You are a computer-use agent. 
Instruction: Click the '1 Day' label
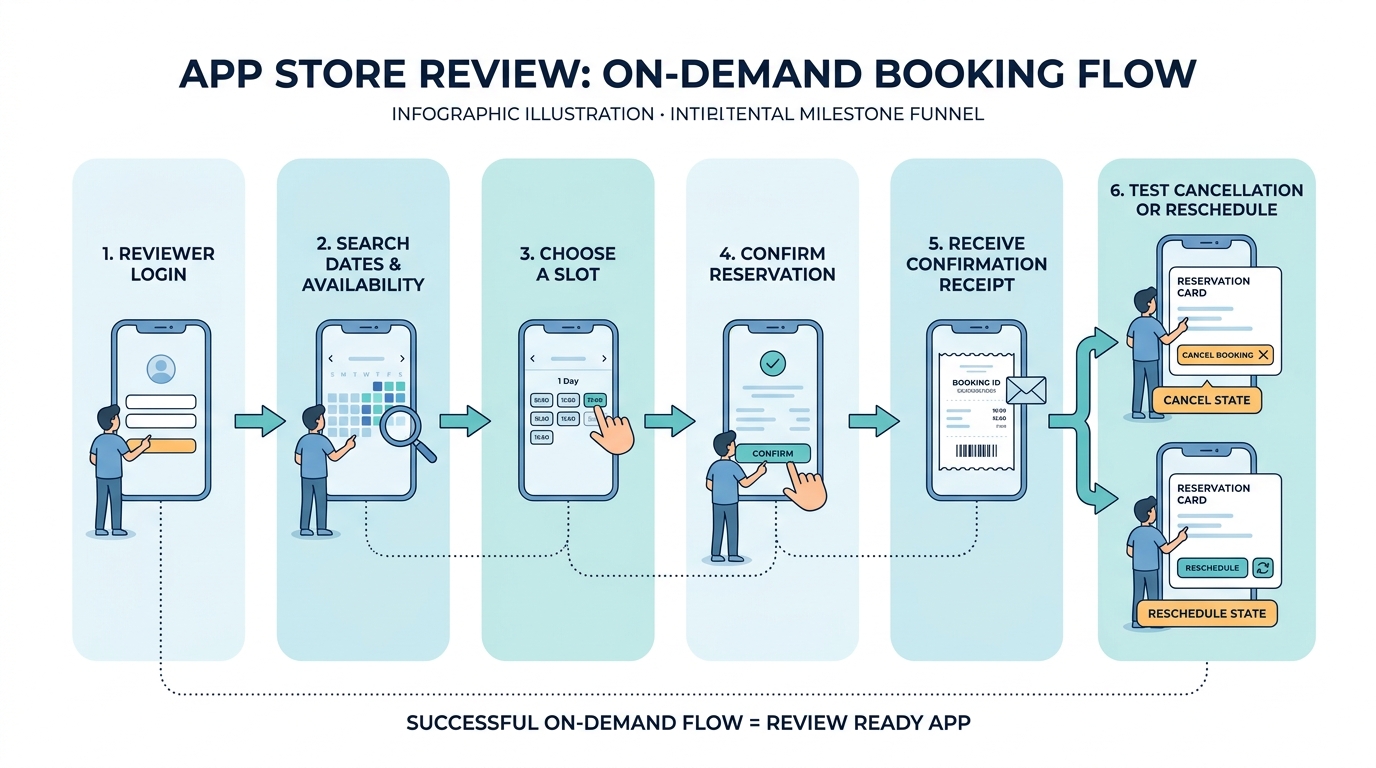point(568,381)
